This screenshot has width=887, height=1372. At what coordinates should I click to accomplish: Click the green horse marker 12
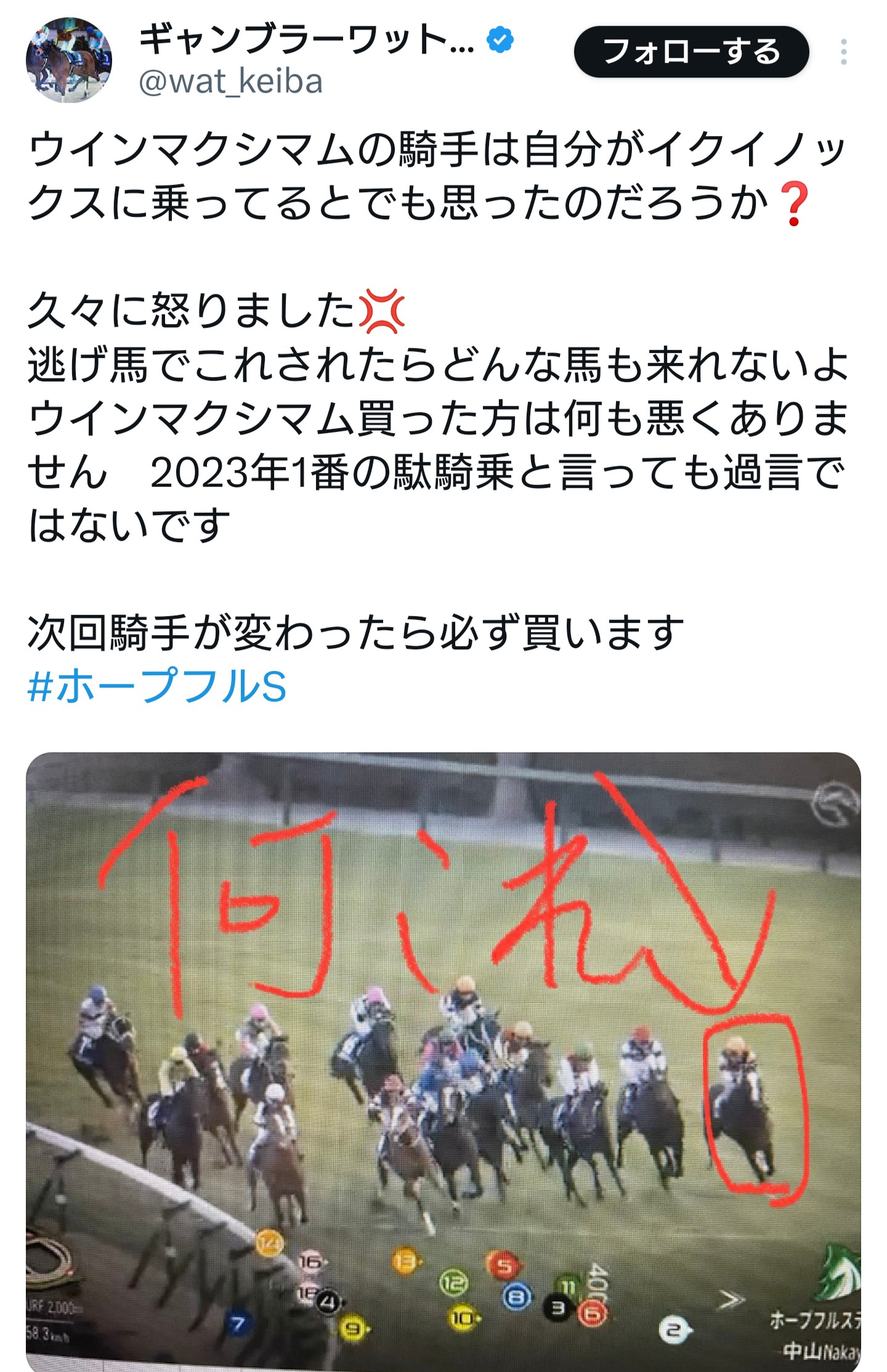pos(453,1284)
